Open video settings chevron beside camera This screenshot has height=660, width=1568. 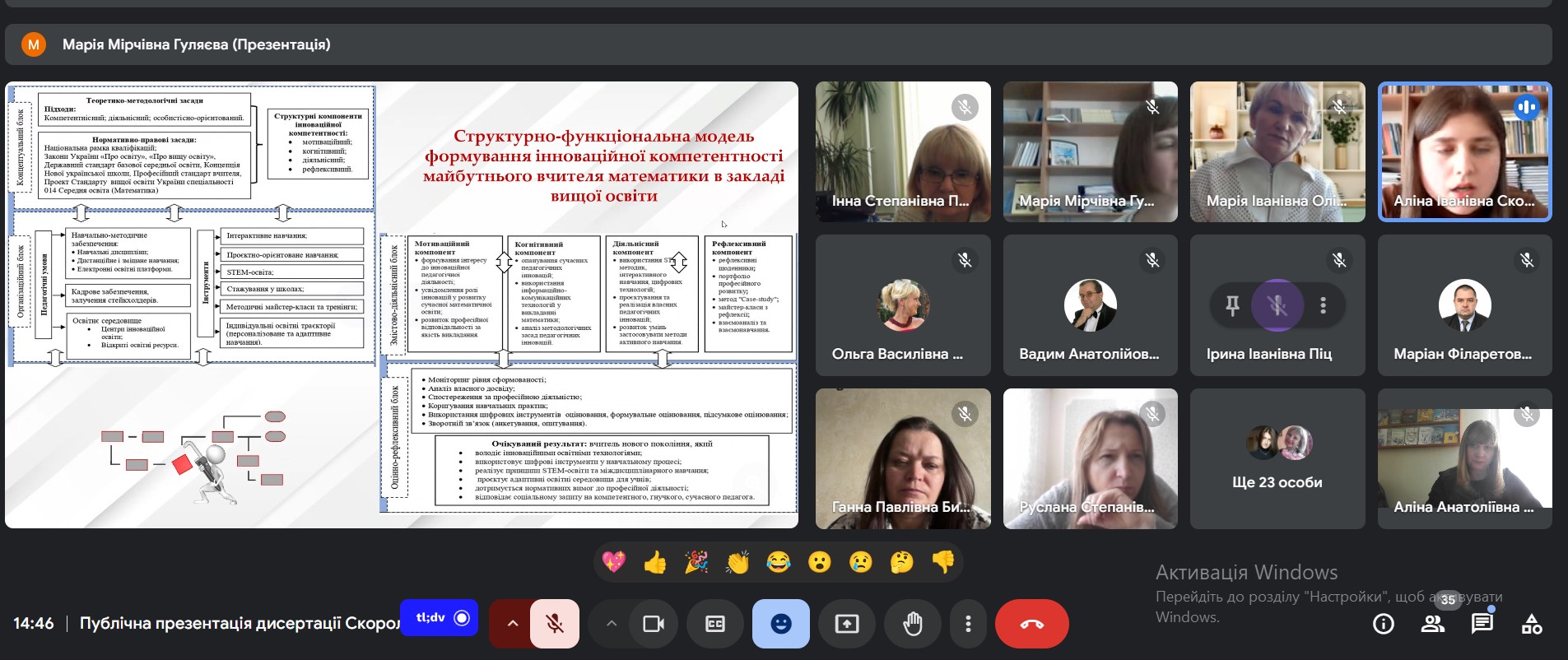pos(611,624)
